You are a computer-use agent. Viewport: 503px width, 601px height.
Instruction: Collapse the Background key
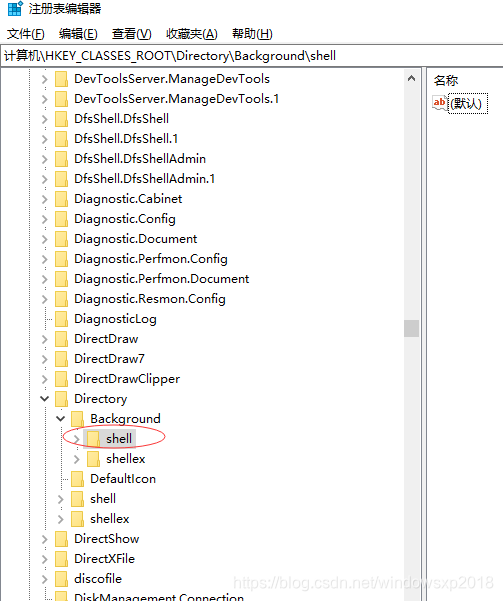point(61,419)
